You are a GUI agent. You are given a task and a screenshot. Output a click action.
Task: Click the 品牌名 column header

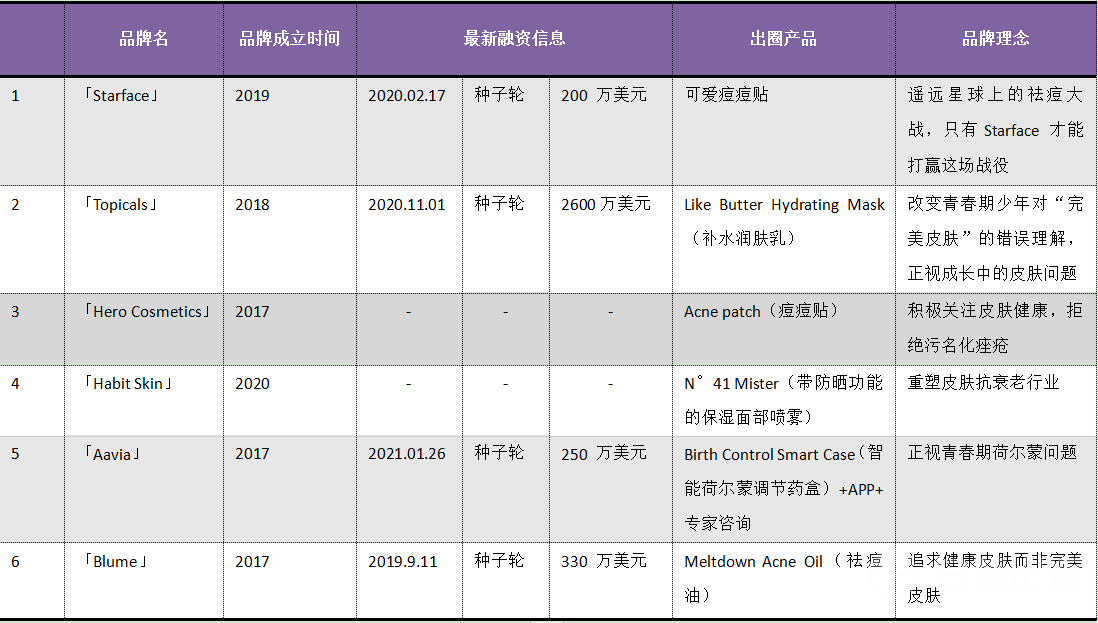[144, 38]
